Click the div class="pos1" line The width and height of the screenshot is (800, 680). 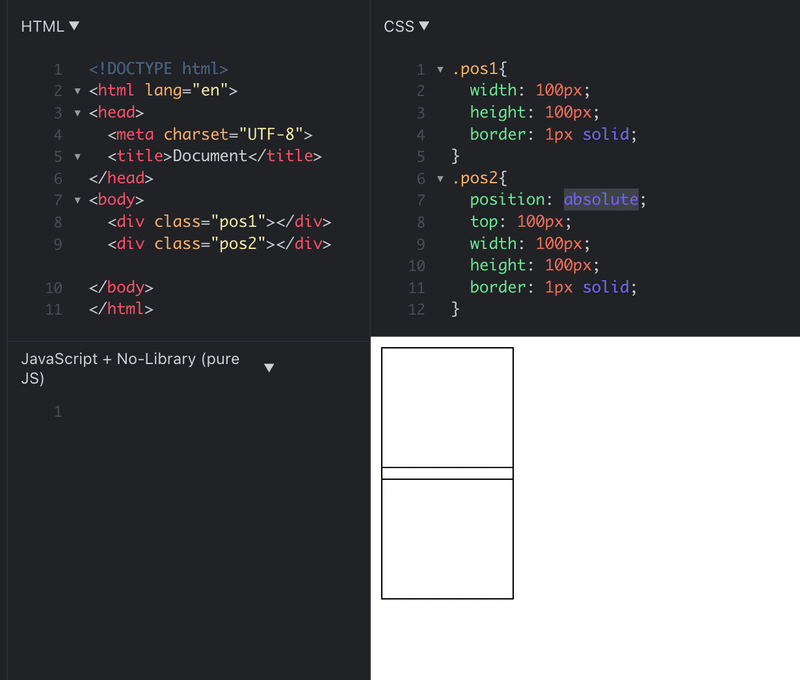[219, 222]
